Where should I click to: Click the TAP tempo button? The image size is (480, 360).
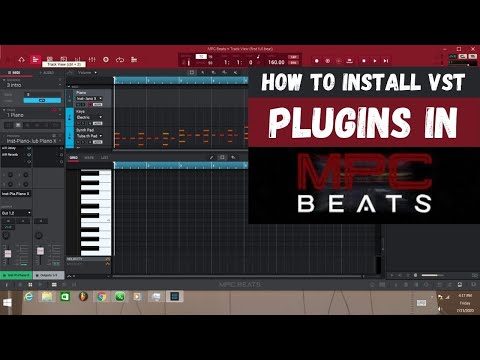(x=293, y=57)
